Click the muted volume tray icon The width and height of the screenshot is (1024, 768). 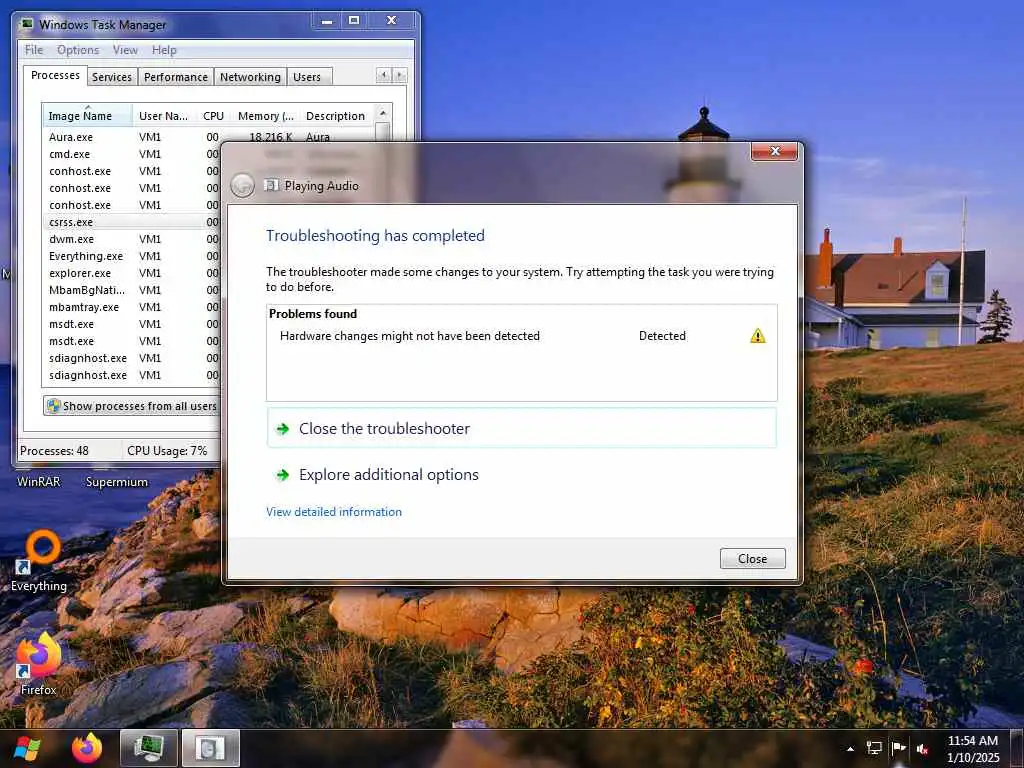(923, 749)
